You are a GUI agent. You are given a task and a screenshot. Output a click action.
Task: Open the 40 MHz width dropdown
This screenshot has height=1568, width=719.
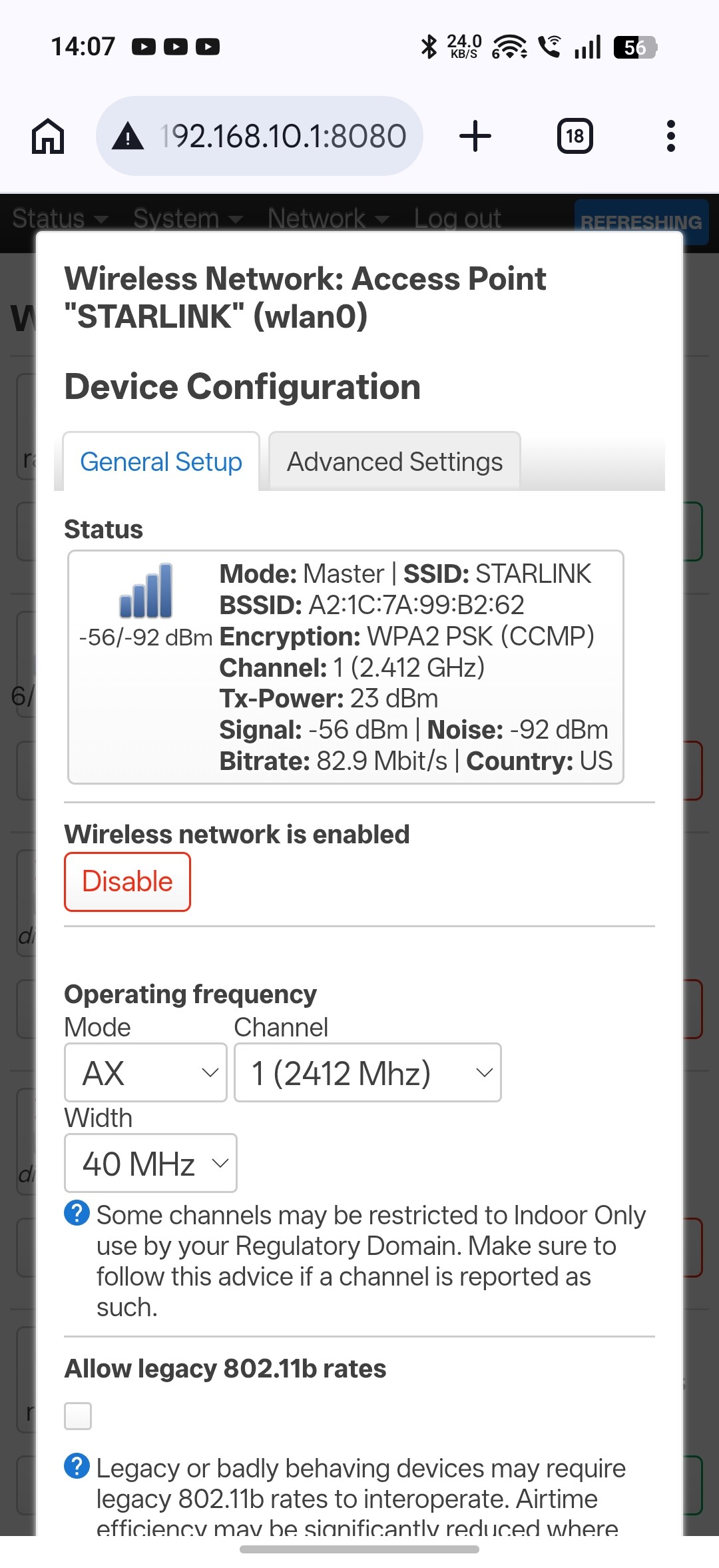150,1163
